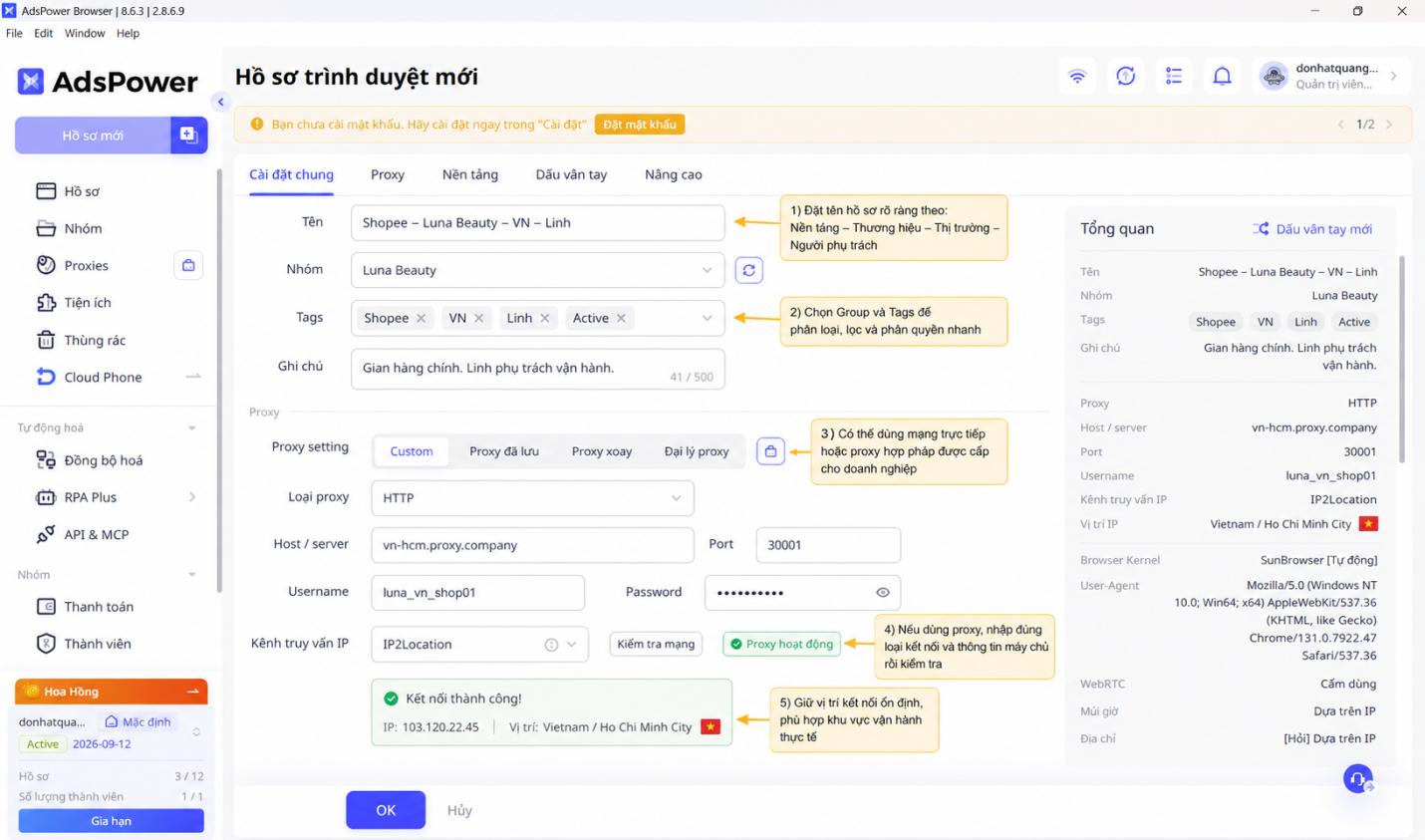Viewport: 1425px width, 840px height.
Task: Click Đặt mật khẩu button
Action: 640,125
